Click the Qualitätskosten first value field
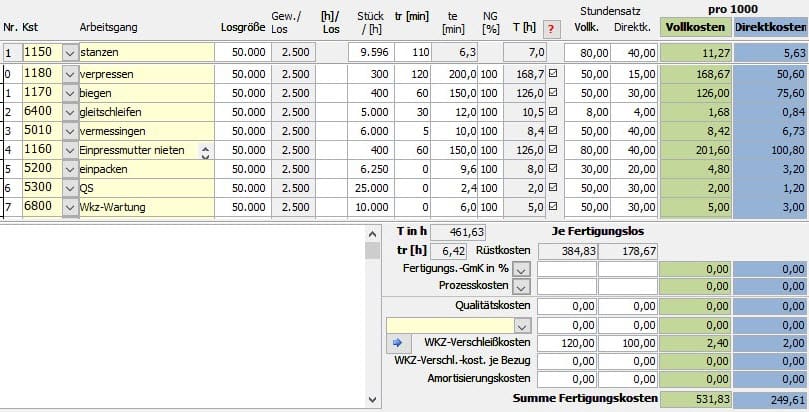The height and width of the screenshot is (412, 809). [566, 306]
